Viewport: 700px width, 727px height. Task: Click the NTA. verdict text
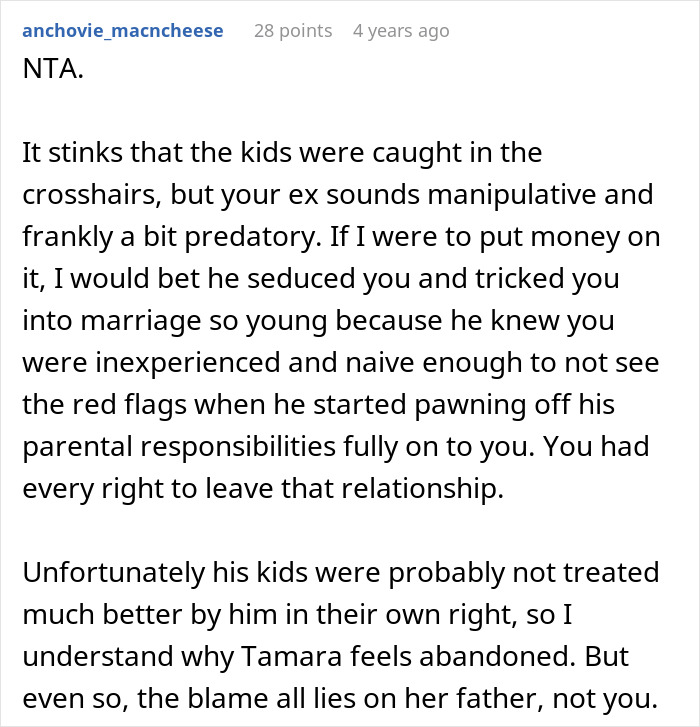point(53,69)
